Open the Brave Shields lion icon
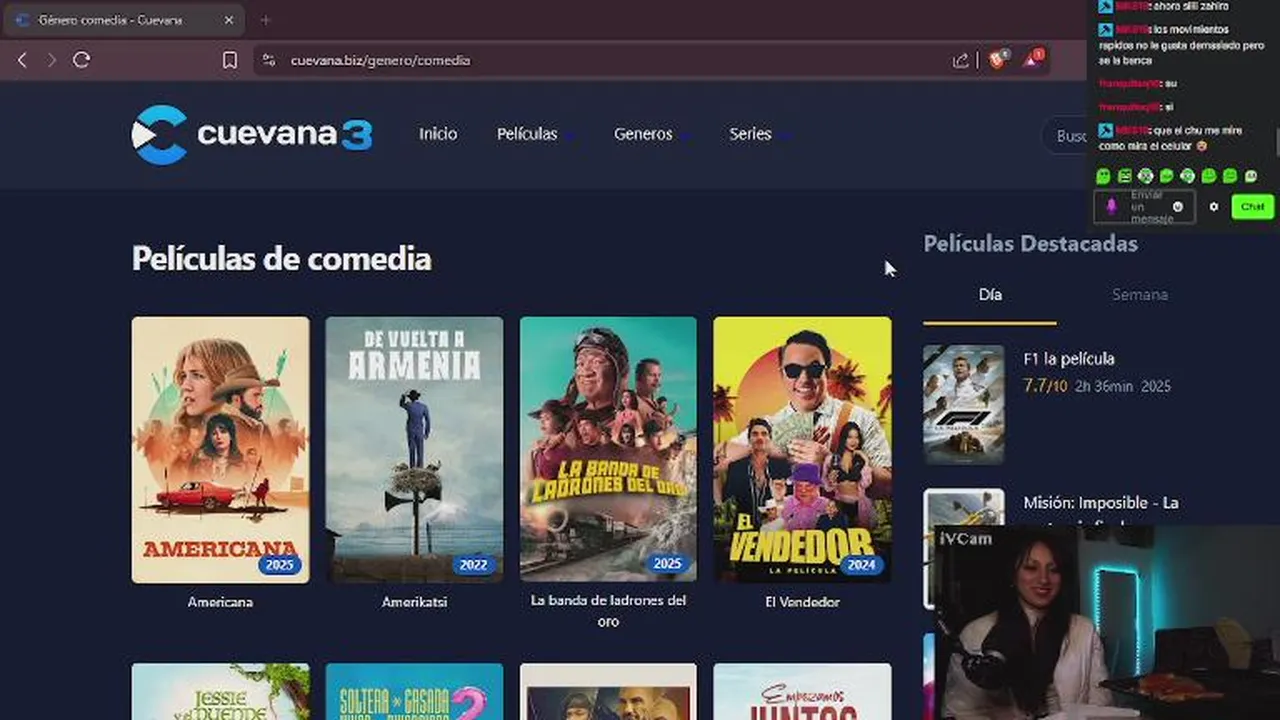The height and width of the screenshot is (720, 1280). (997, 59)
